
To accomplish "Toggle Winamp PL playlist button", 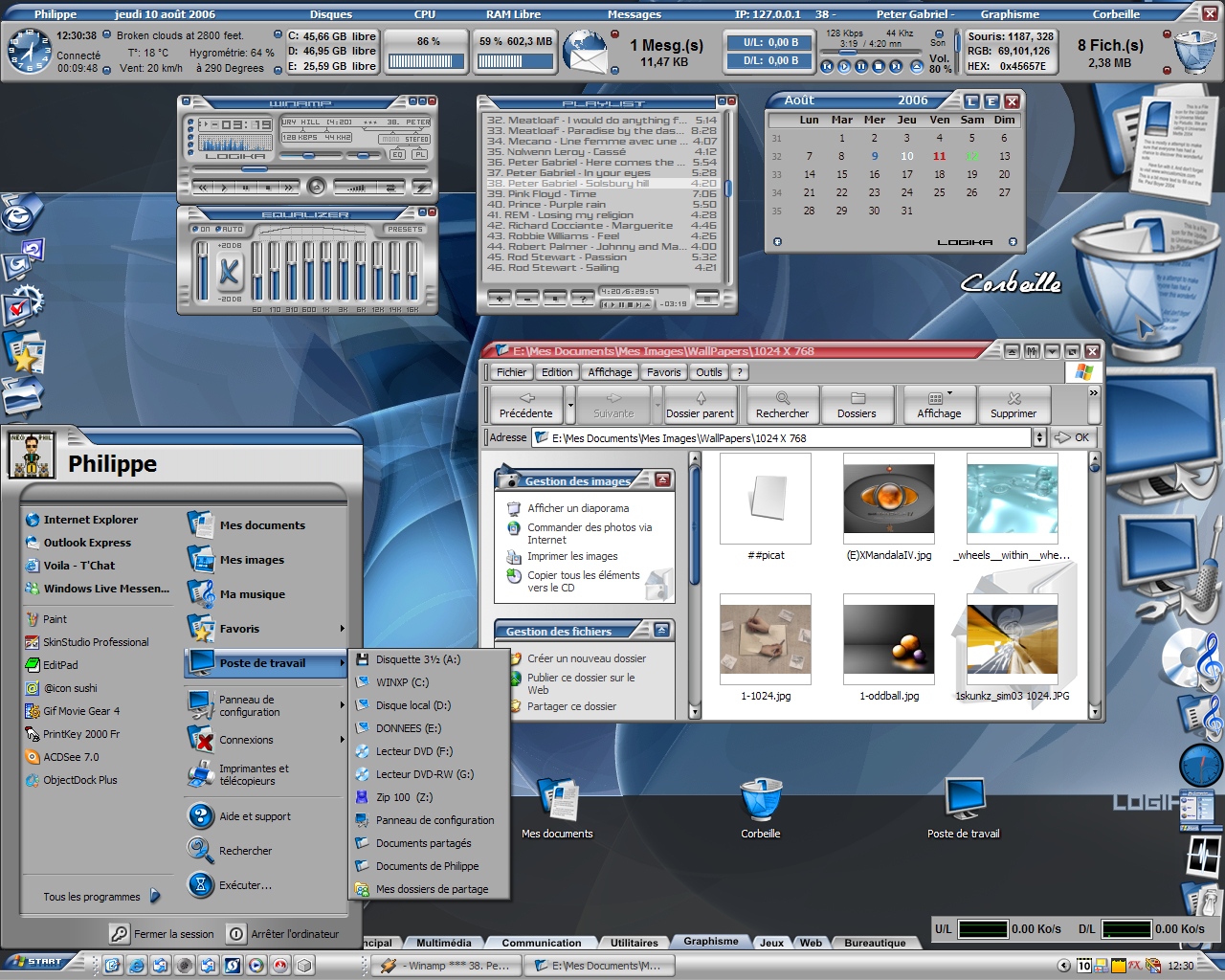I will [x=420, y=154].
